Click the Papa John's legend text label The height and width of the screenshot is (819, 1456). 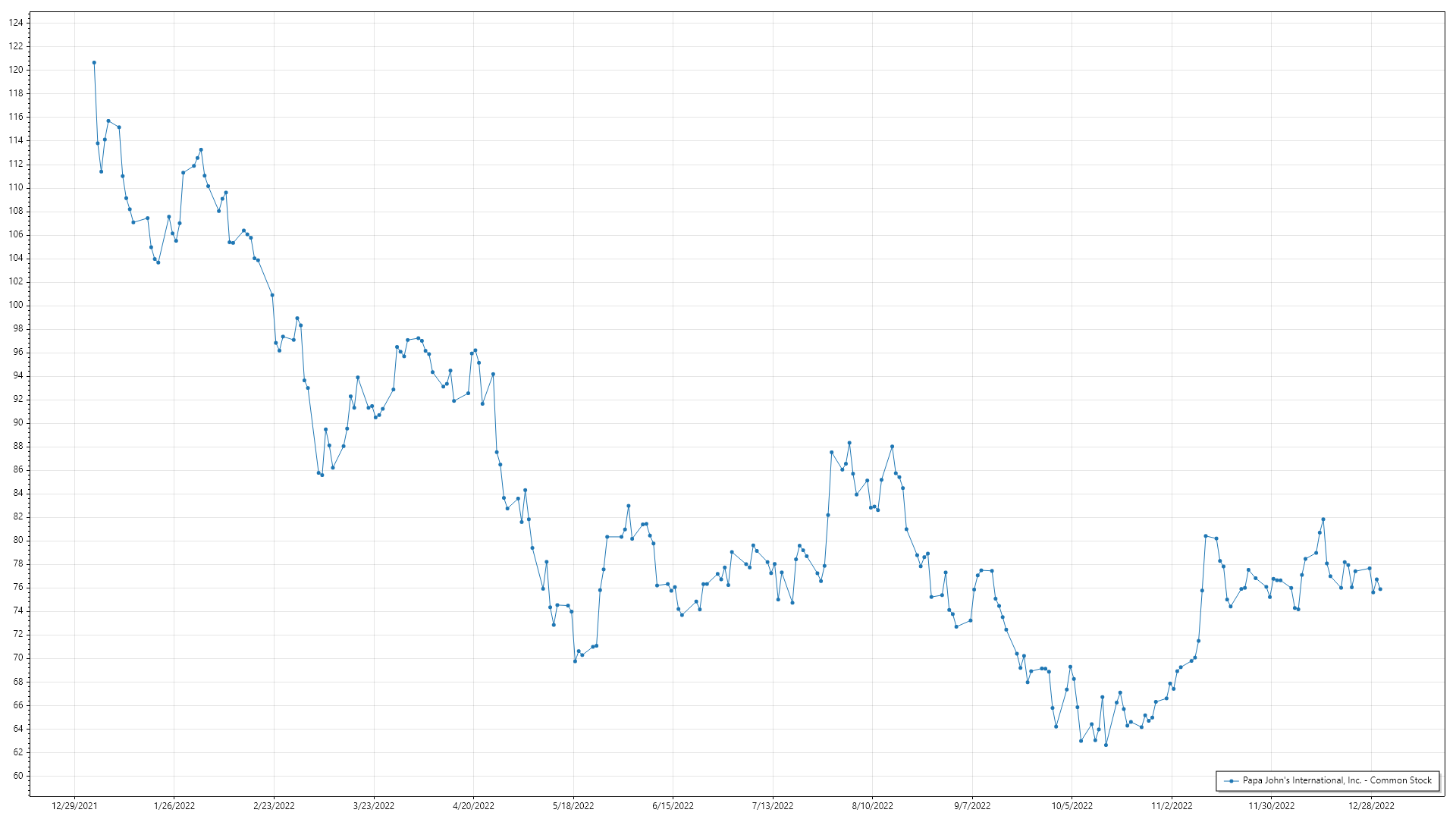(1337, 780)
